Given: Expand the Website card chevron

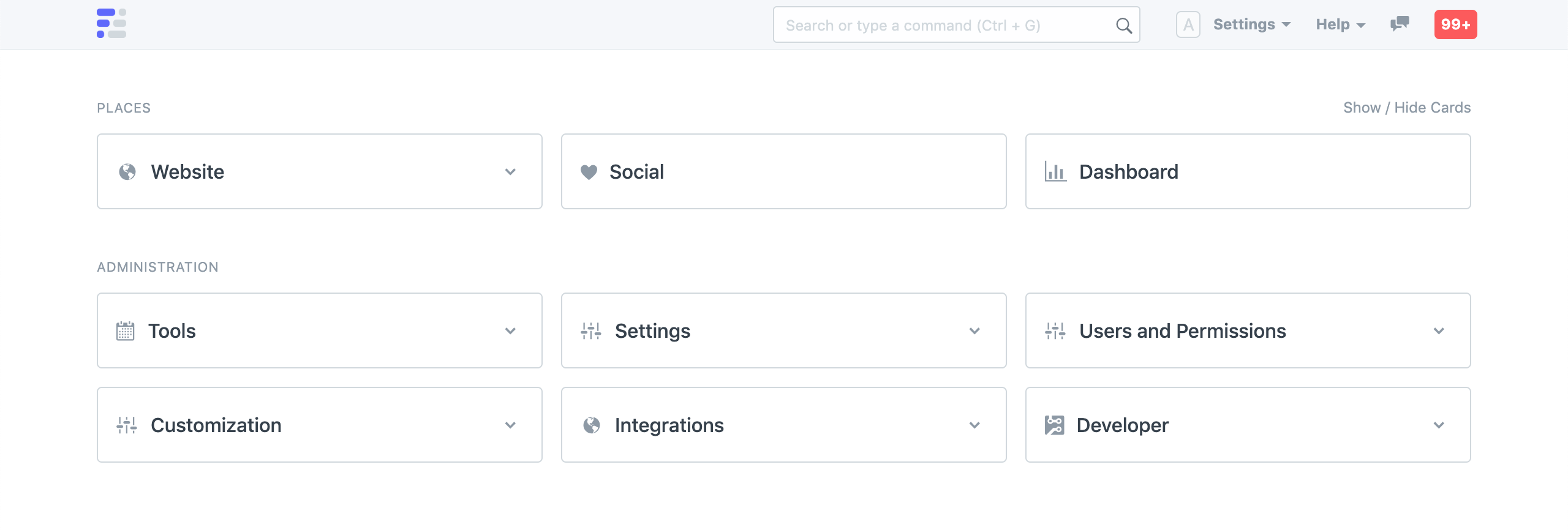Looking at the screenshot, I should 510,172.
